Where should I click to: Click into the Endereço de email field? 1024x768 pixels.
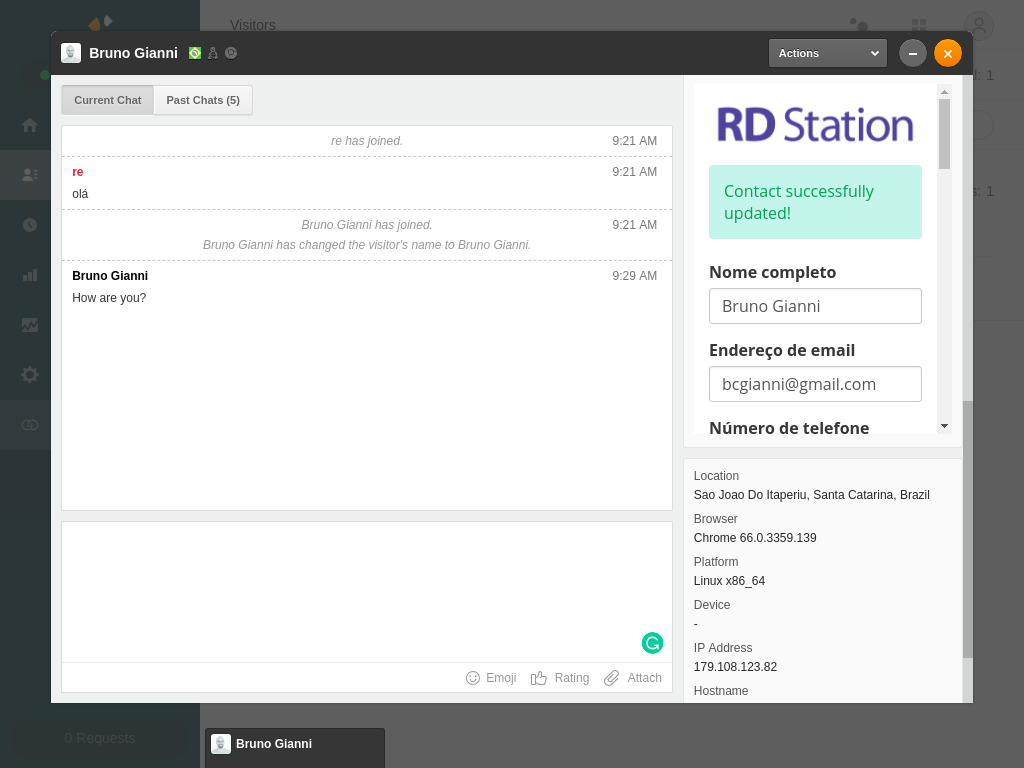[815, 384]
